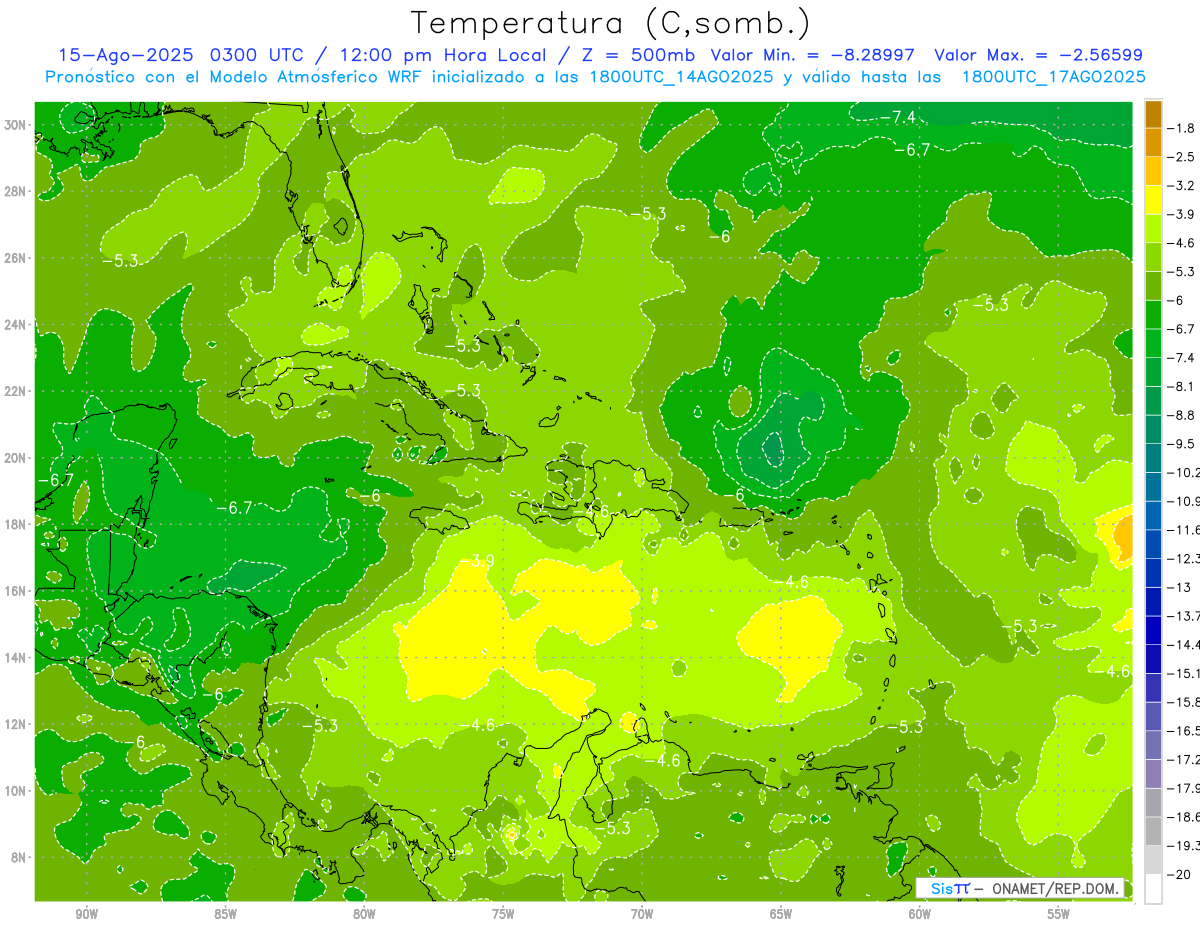
Task: Click the 20N latitude axis label
Action: [x=16, y=458]
